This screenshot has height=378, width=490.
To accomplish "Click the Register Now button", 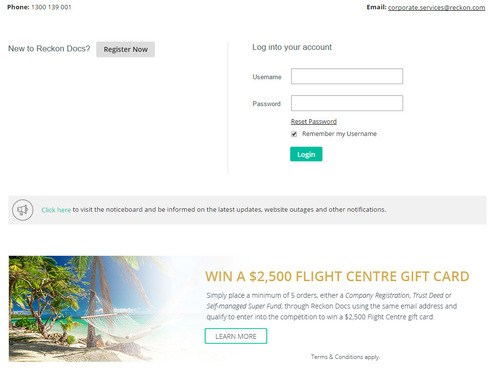I will click(x=125, y=49).
